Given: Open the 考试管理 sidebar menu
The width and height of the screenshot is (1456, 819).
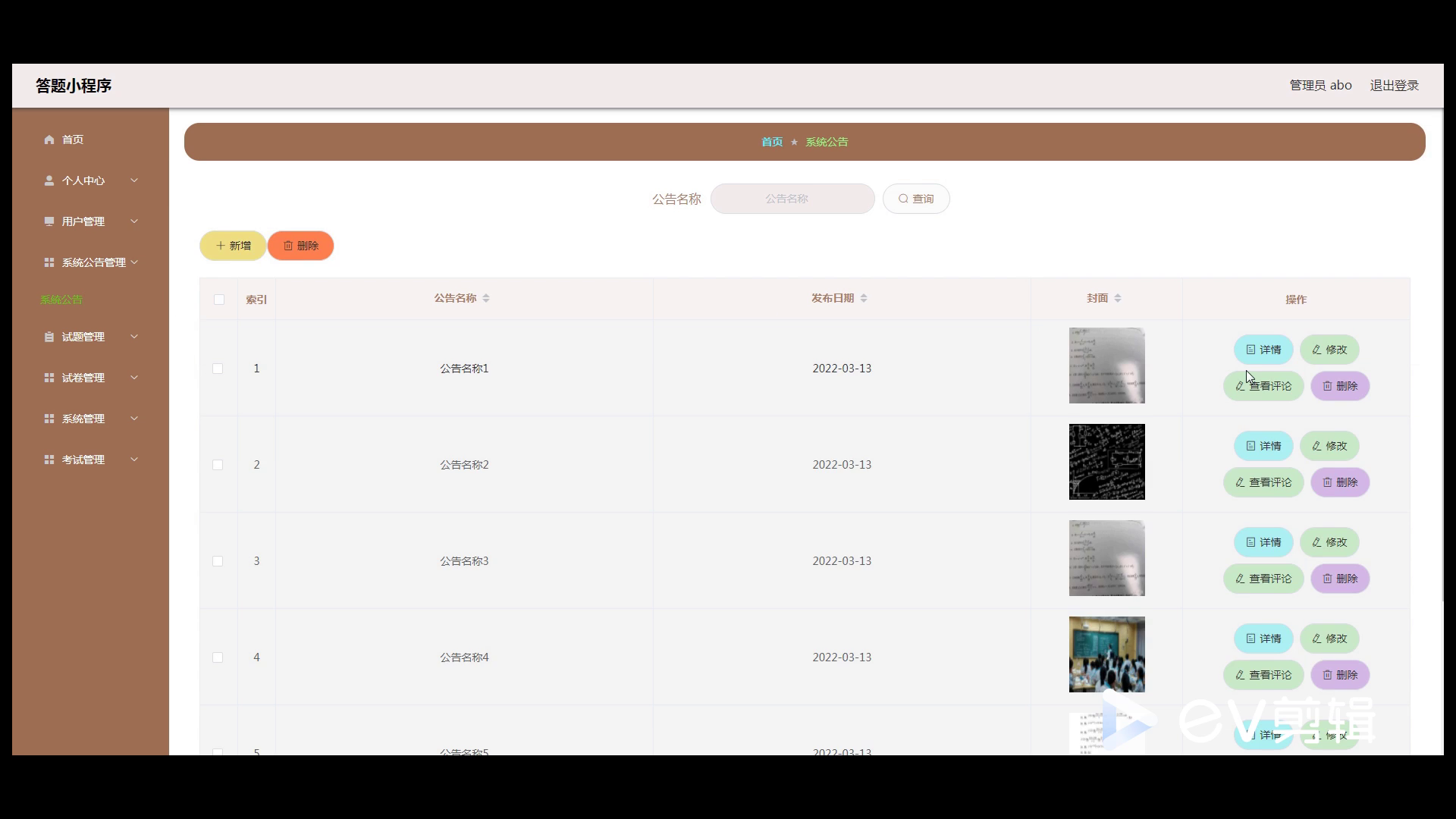Looking at the screenshot, I should coord(90,460).
